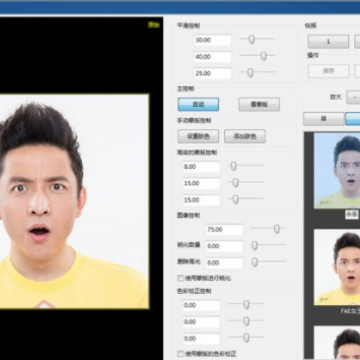The width and height of the screenshot is (360, 360).
Task: Select the lower 15.00 mask field
Action: [x=201, y=200]
